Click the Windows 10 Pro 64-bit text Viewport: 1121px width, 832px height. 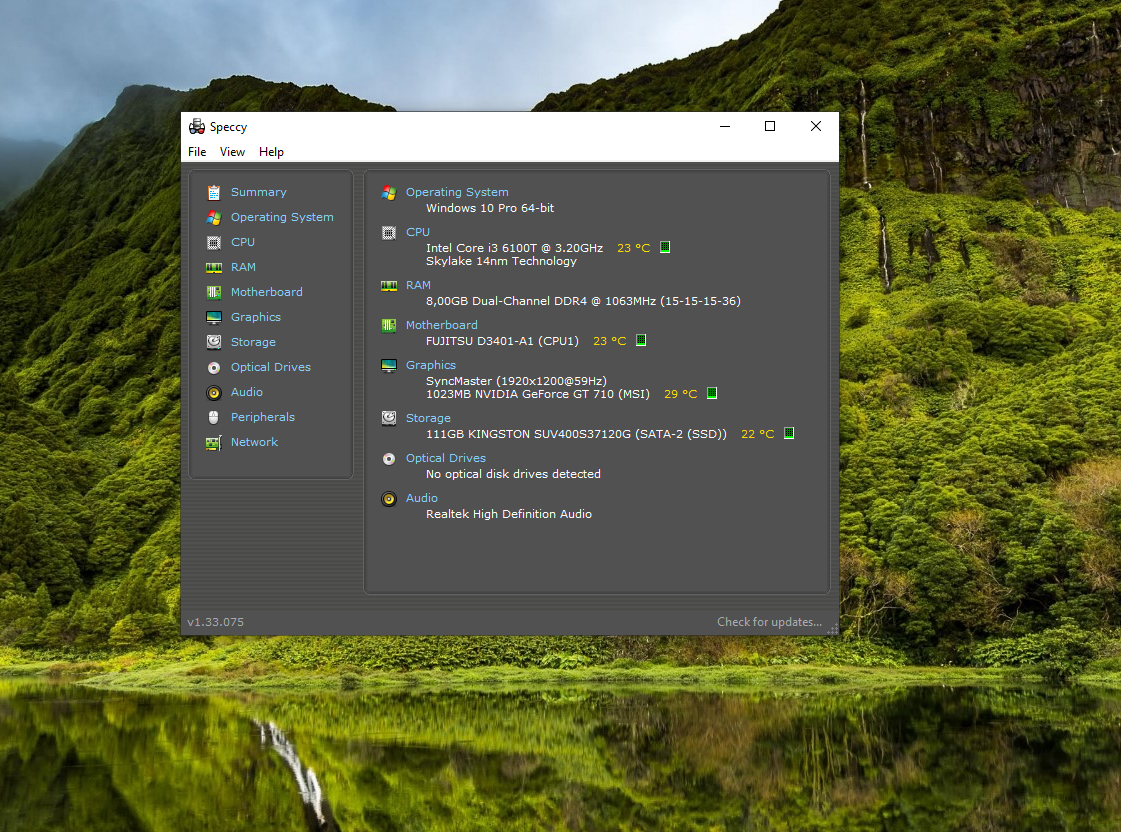490,208
